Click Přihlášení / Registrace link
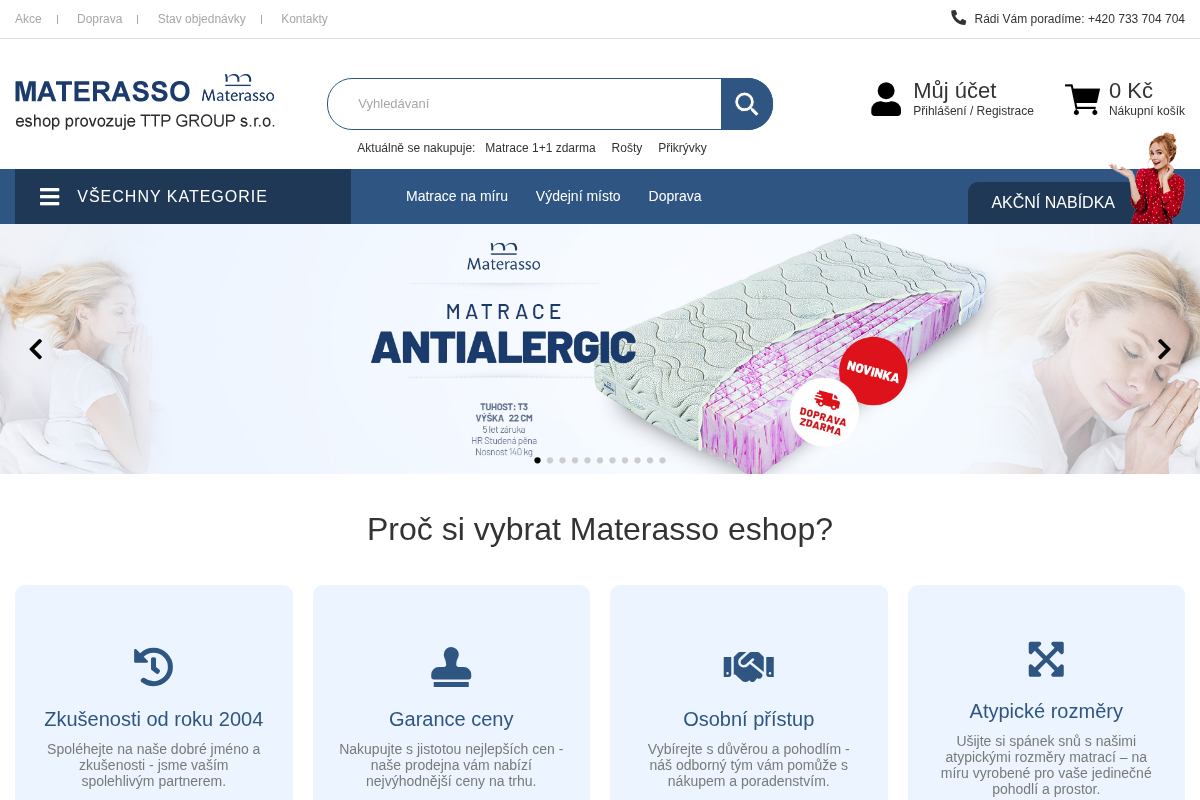 pyautogui.click(x=973, y=111)
